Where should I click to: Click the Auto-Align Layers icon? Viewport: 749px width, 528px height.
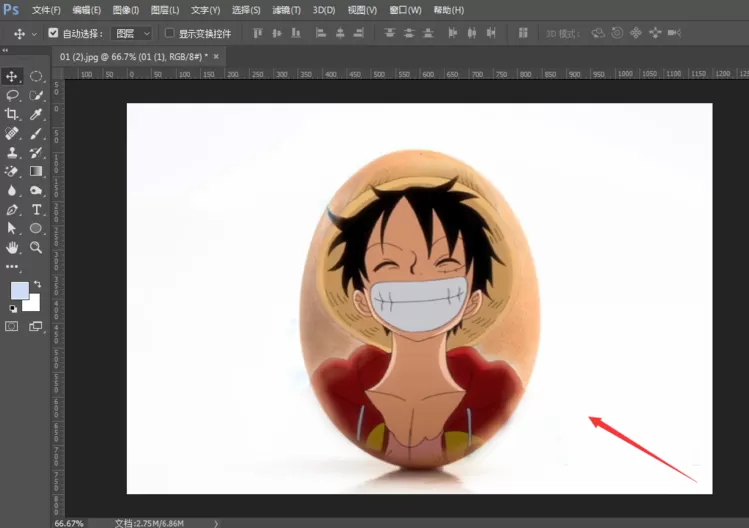point(523,33)
